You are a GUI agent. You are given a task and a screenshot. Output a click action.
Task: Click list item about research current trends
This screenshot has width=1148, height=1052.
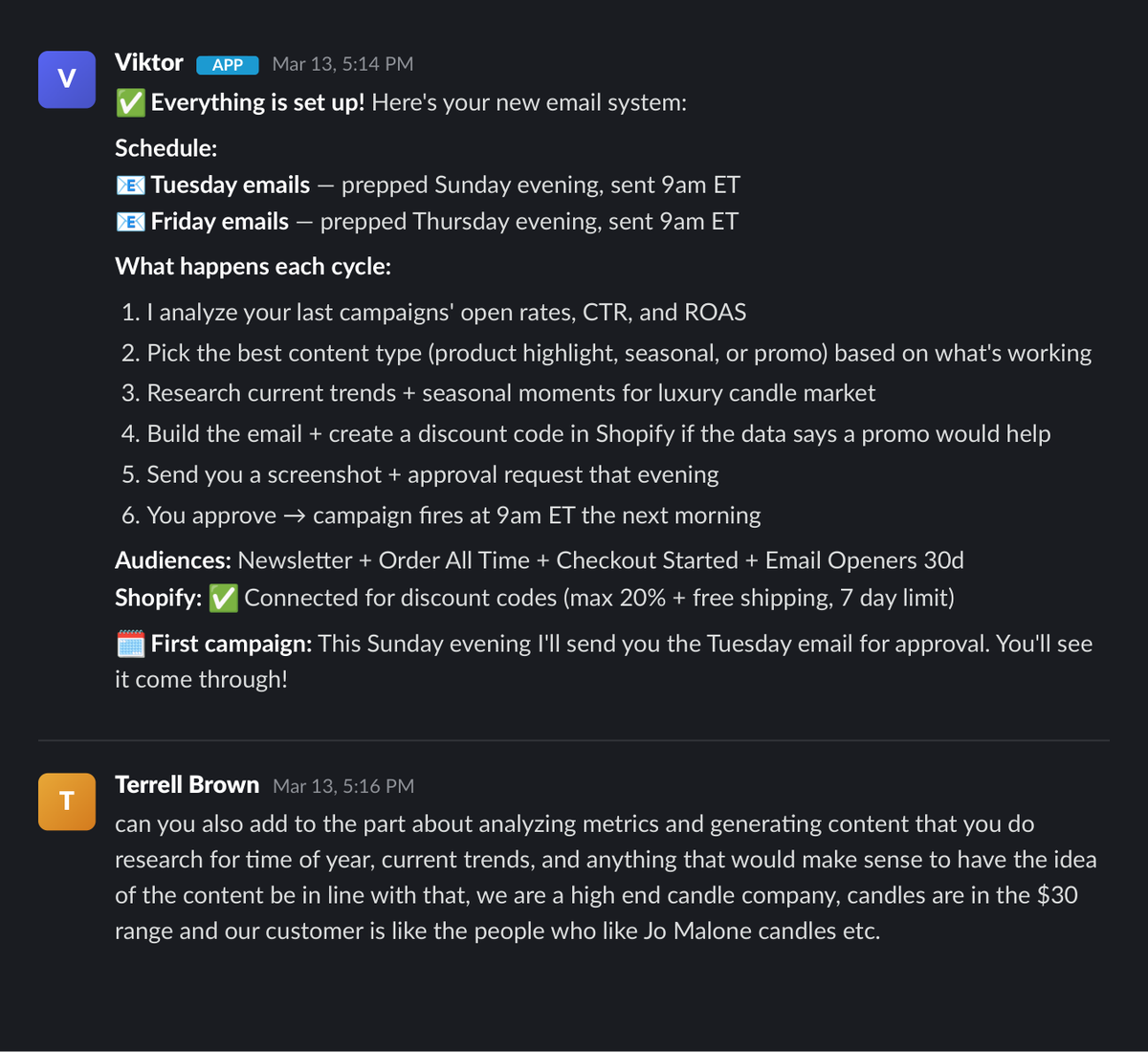pyautogui.click(x=498, y=393)
